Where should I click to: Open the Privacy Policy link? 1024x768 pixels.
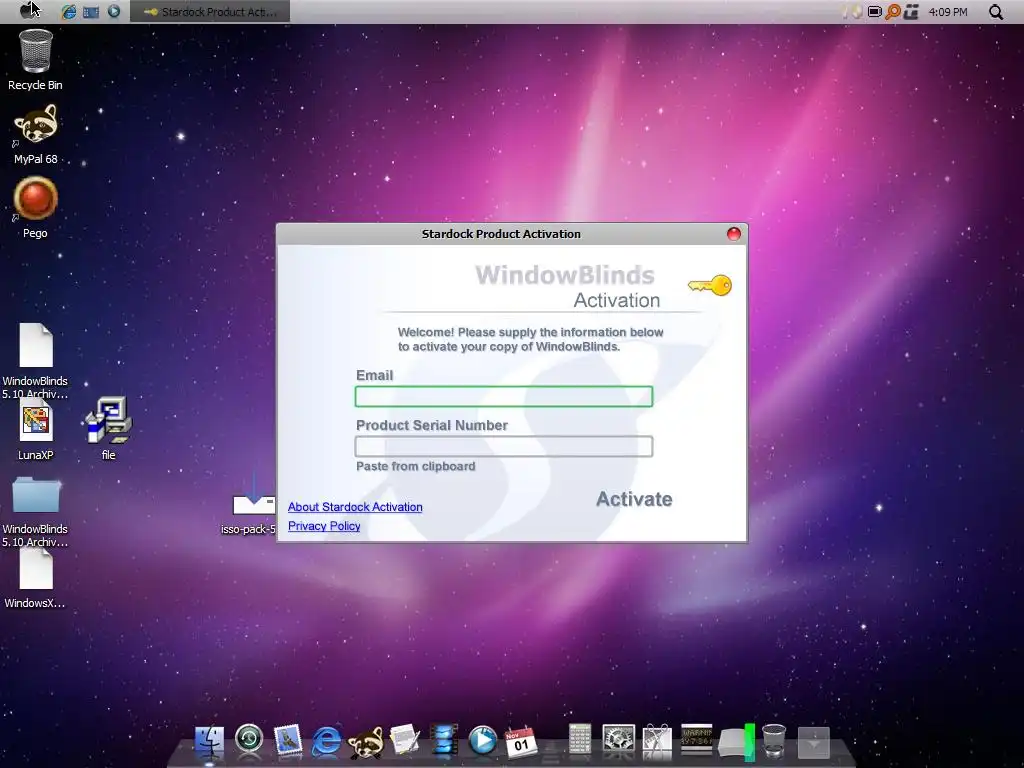324,526
